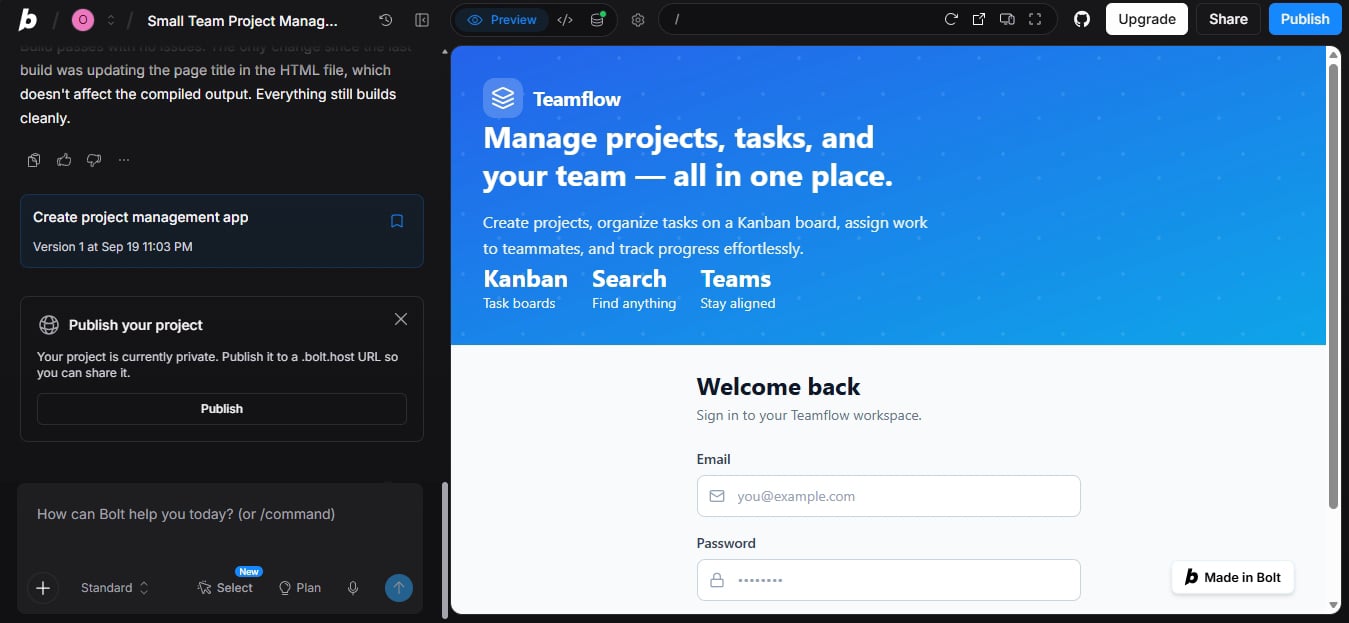Click the blue Publish button in the top bar
Image resolution: width=1349 pixels, height=623 pixels.
[1305, 19]
